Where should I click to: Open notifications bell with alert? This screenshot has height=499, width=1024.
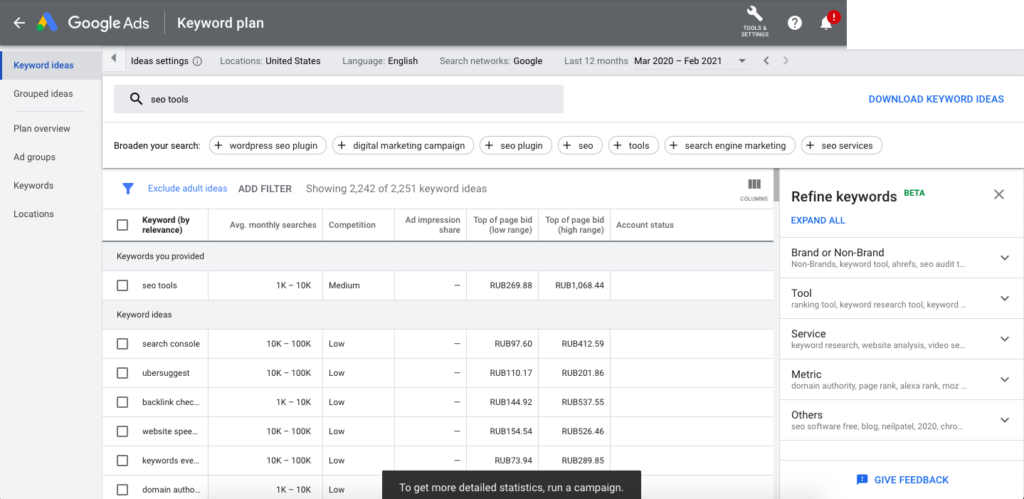(827, 22)
